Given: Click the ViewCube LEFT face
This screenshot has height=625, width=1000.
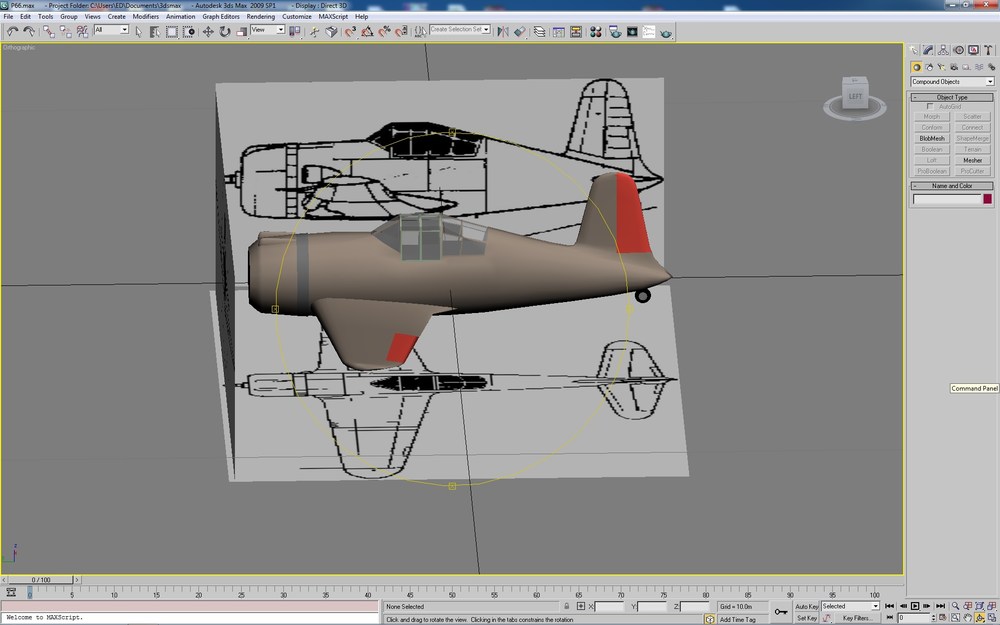Looking at the screenshot, I should (x=855, y=97).
